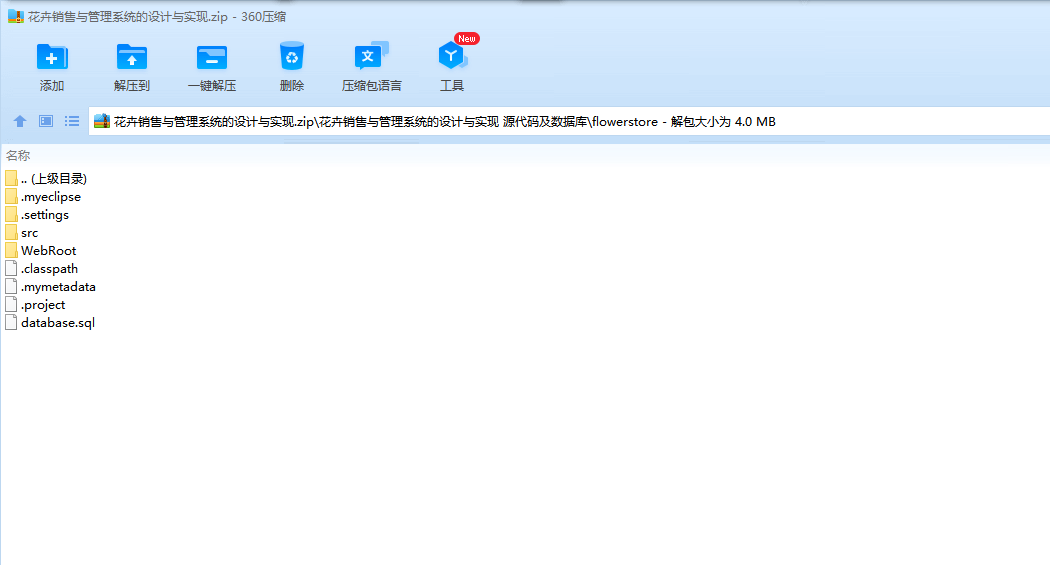Click the archive path address field
This screenshot has height=565, width=1050.
569,121
